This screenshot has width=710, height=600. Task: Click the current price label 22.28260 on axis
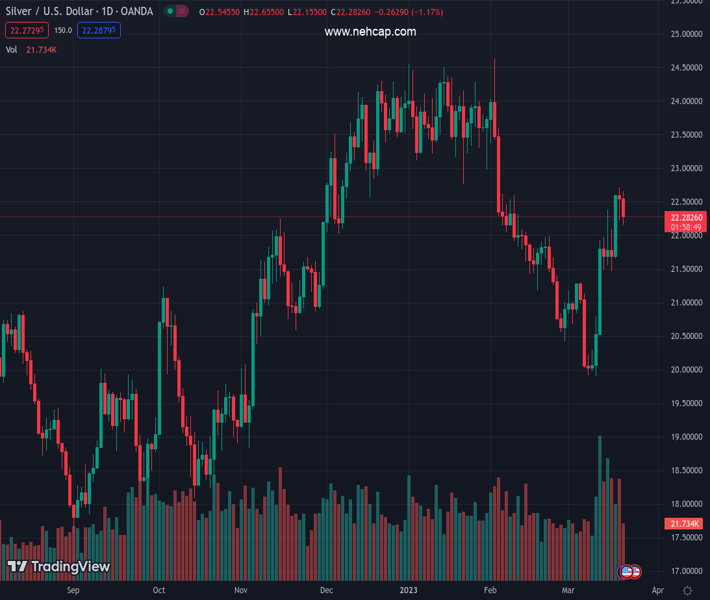[x=687, y=217]
